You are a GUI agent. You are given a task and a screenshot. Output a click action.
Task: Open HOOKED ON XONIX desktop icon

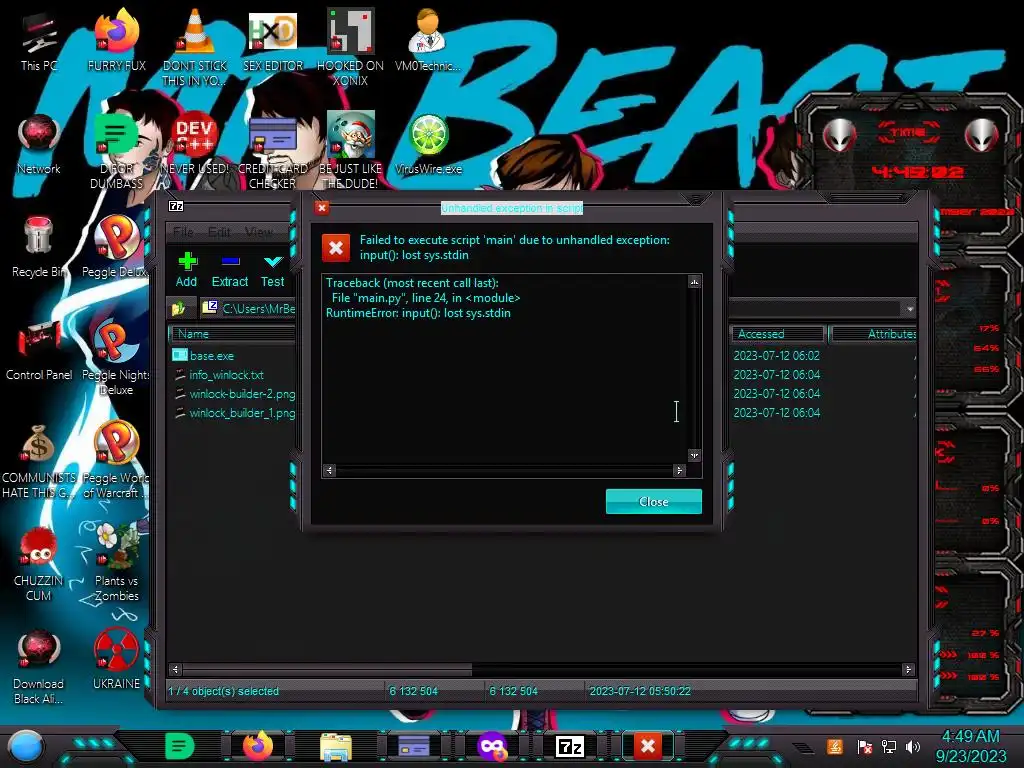point(350,47)
